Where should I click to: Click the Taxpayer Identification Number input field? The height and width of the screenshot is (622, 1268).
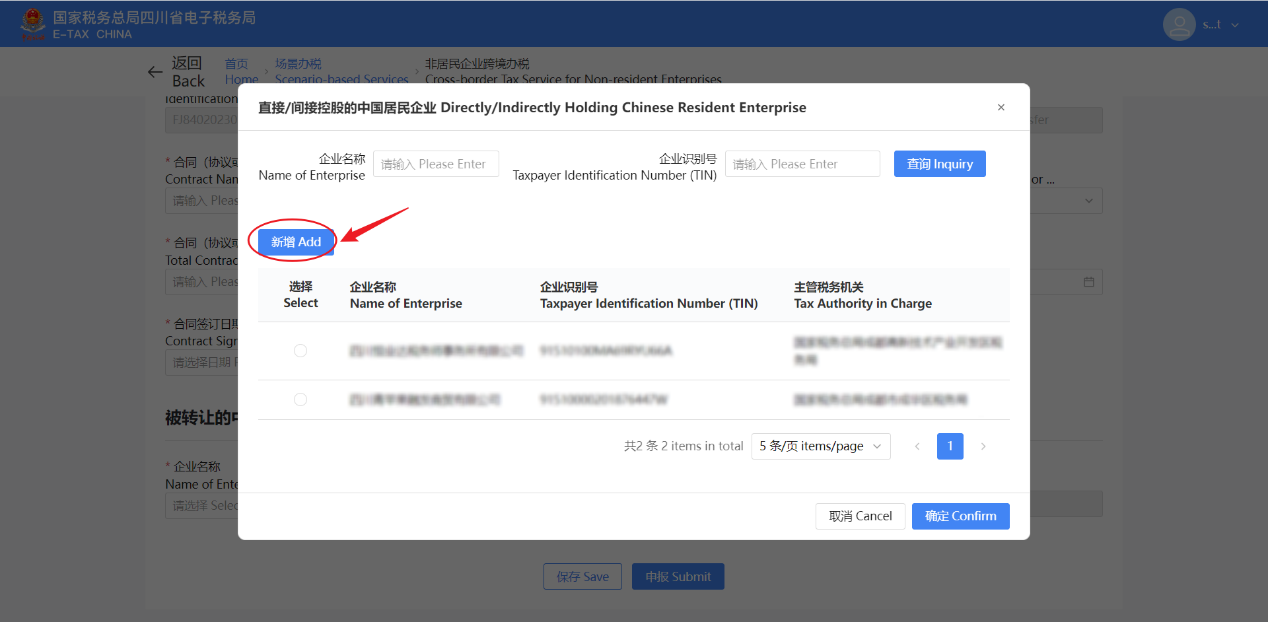[x=801, y=164]
